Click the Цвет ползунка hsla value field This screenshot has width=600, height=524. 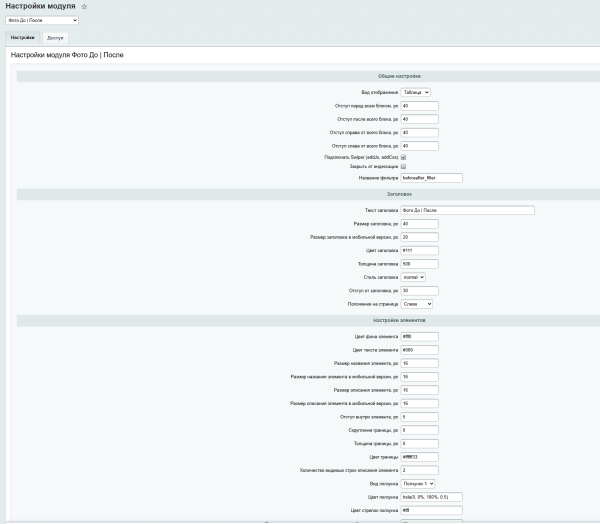(431, 496)
